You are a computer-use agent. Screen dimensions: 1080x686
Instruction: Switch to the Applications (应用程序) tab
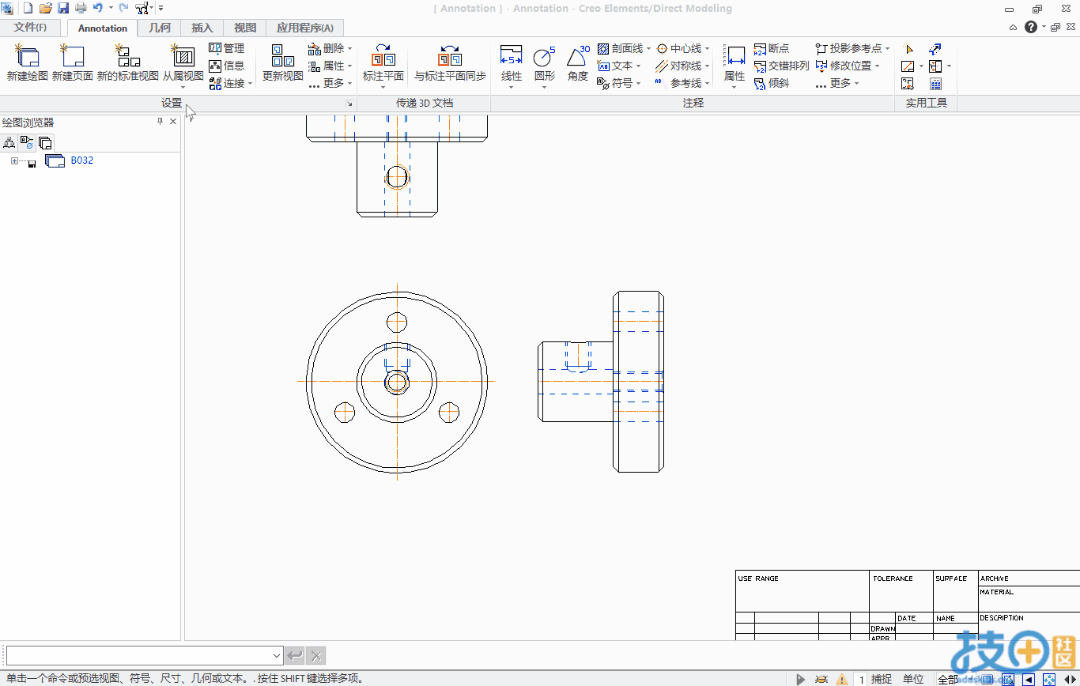[x=304, y=28]
